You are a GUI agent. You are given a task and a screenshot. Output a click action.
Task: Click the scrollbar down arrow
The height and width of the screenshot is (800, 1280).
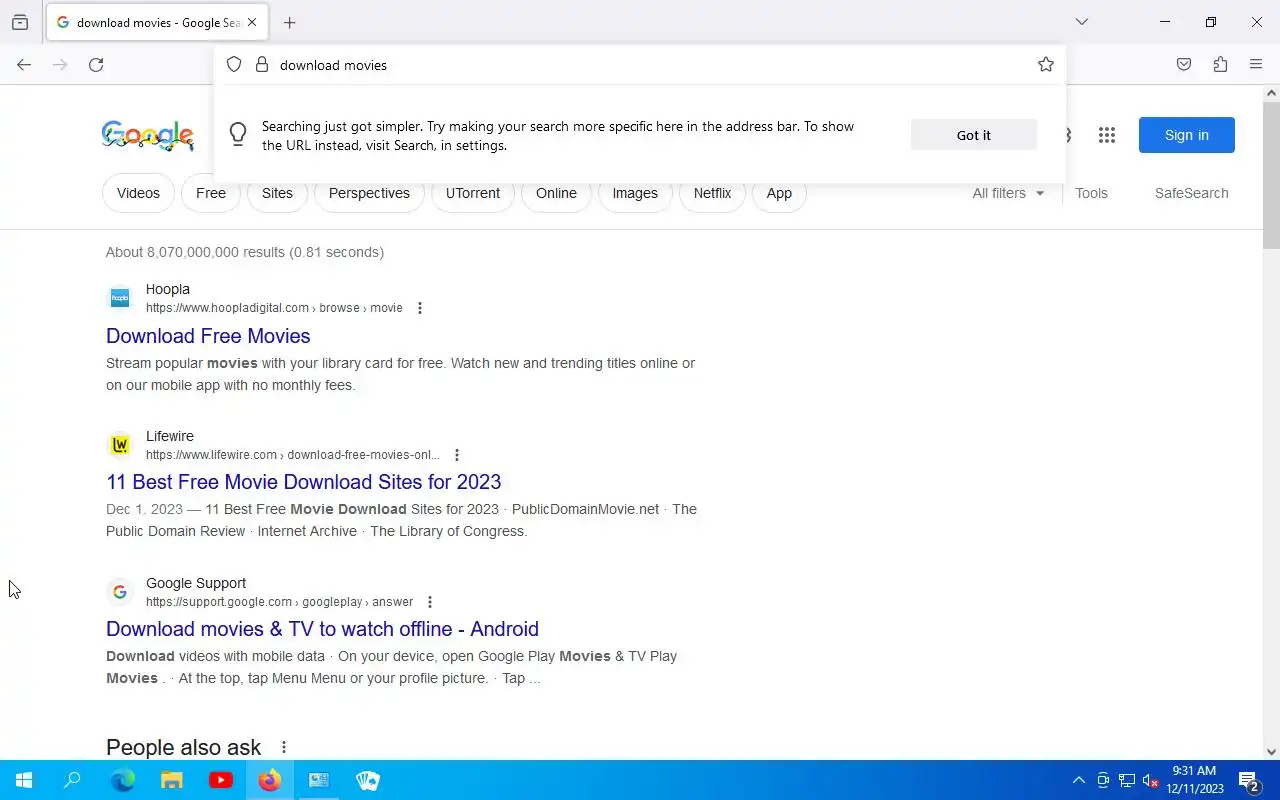tap(1271, 752)
